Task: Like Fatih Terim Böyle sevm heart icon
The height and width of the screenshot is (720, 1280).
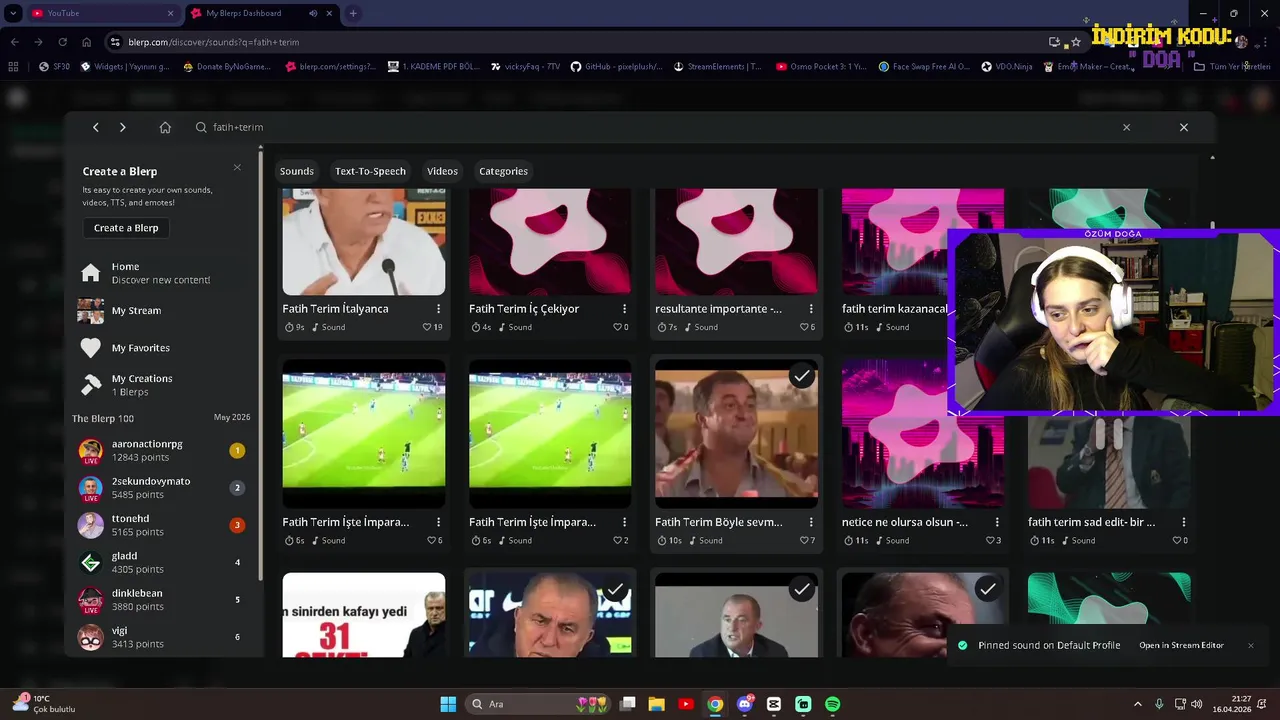Action: click(x=803, y=540)
